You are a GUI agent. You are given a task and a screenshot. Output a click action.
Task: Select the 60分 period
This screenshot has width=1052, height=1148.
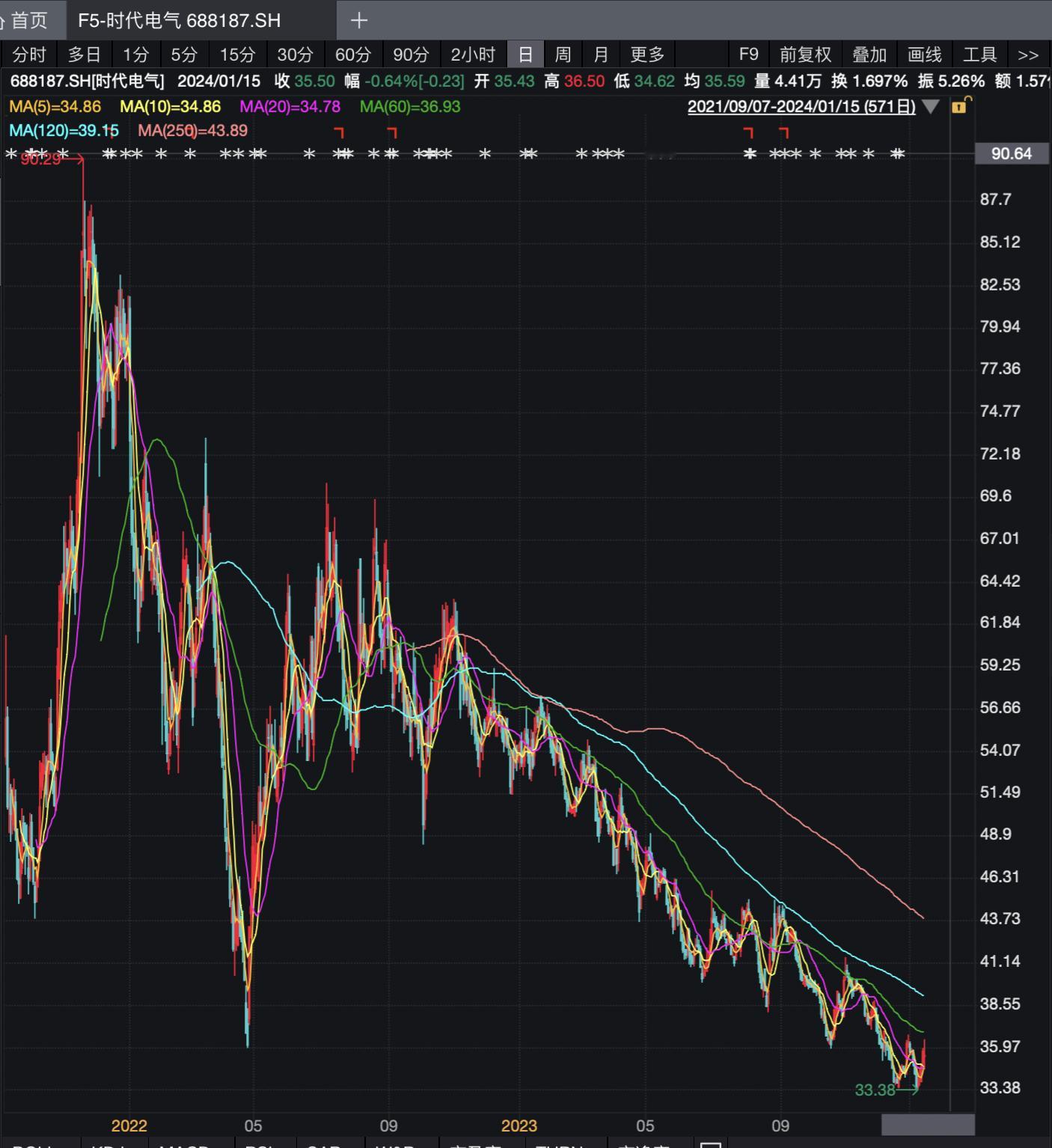click(353, 55)
